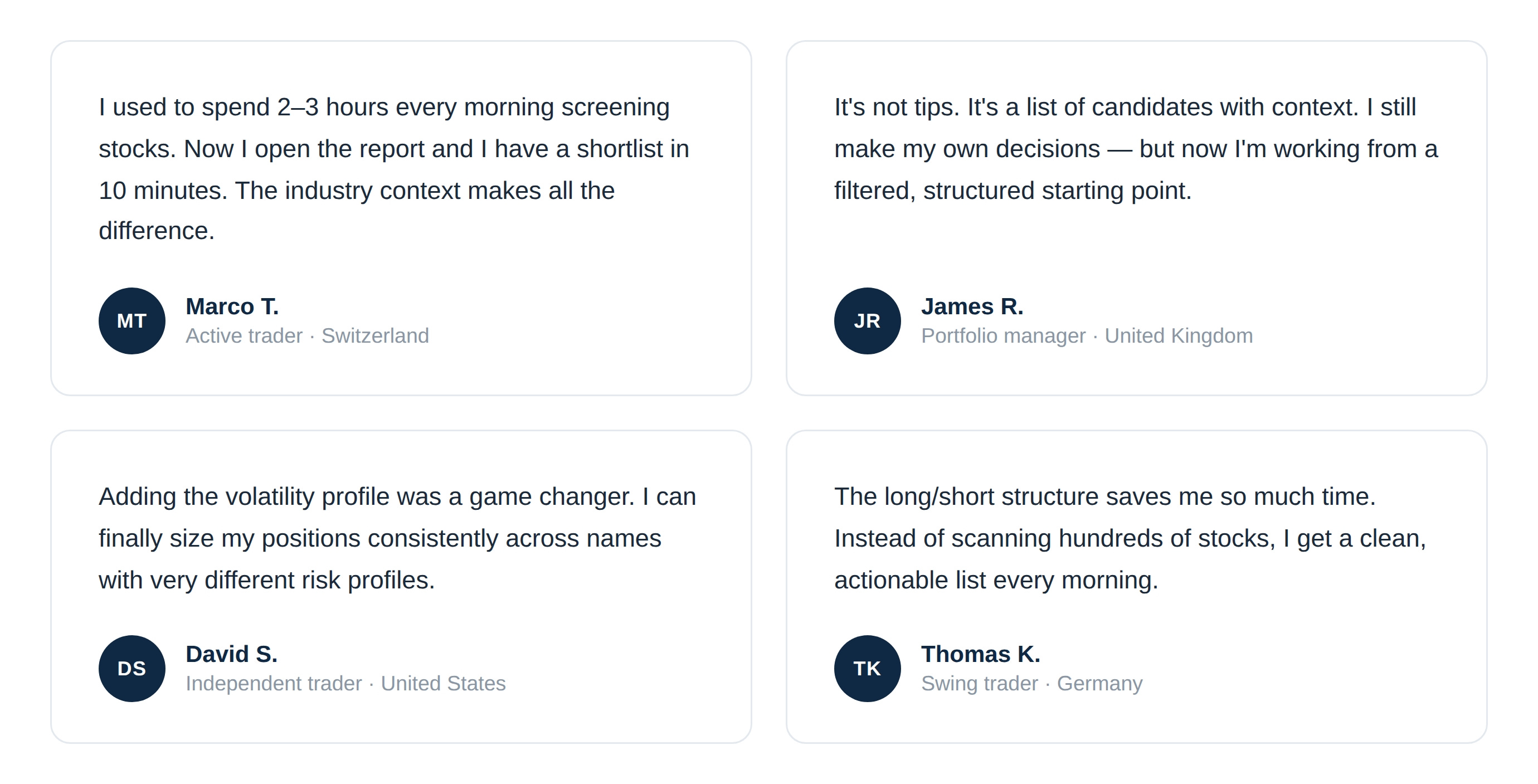Click the TK avatar circle

[x=867, y=668]
